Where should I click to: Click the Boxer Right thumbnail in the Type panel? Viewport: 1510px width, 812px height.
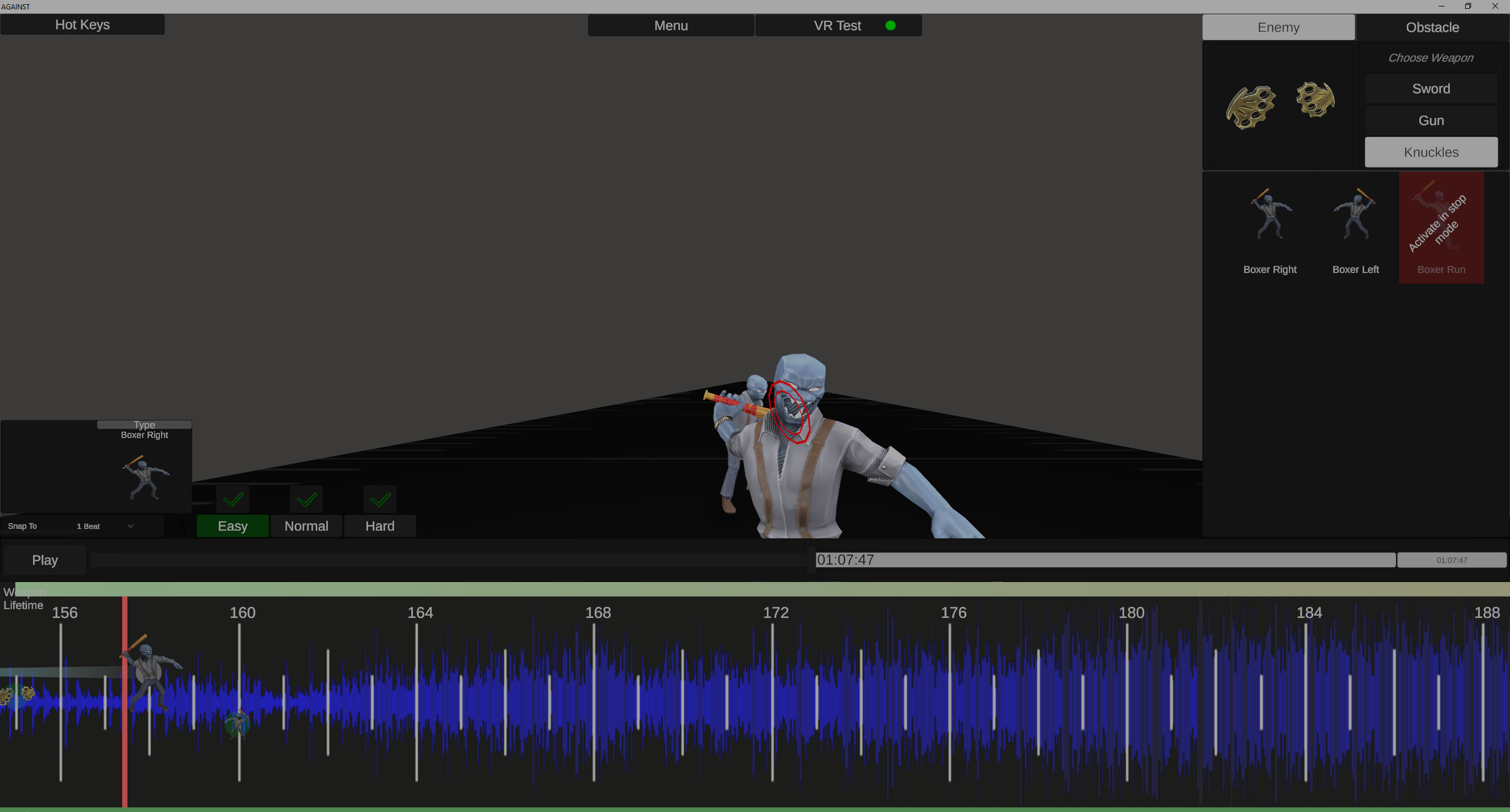145,478
